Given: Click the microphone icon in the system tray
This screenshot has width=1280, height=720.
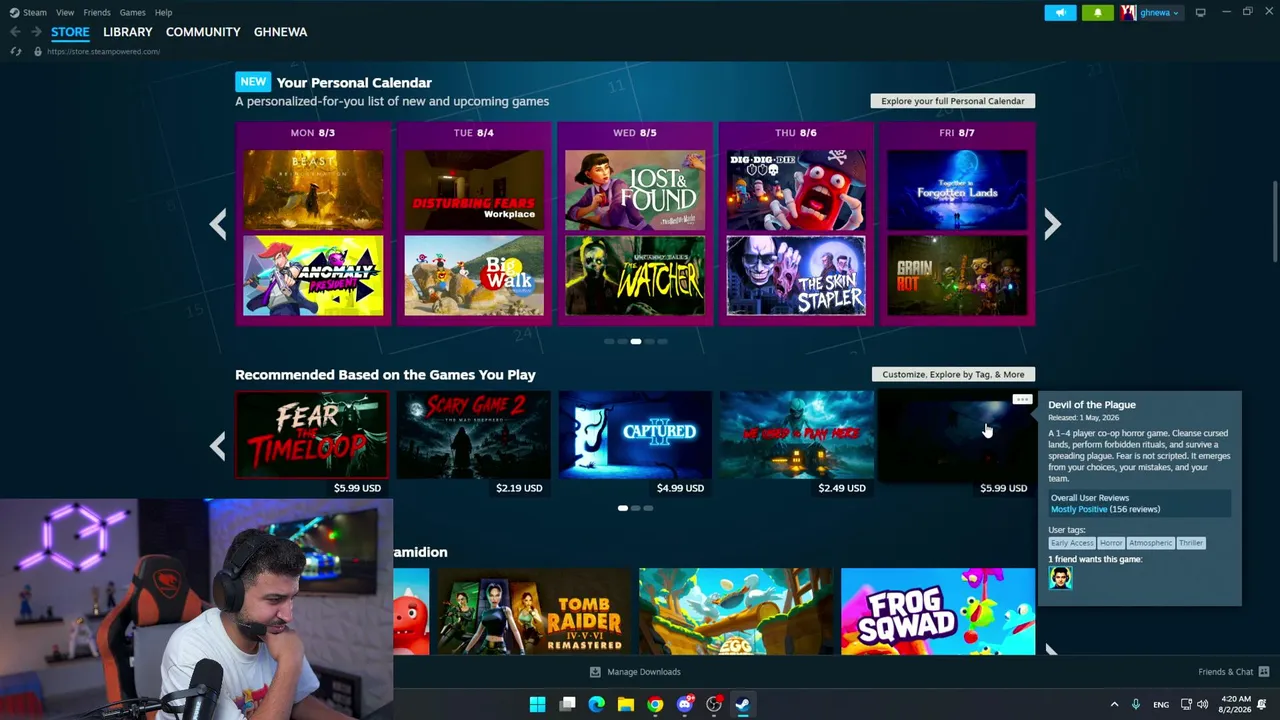Looking at the screenshot, I should click(1136, 704).
